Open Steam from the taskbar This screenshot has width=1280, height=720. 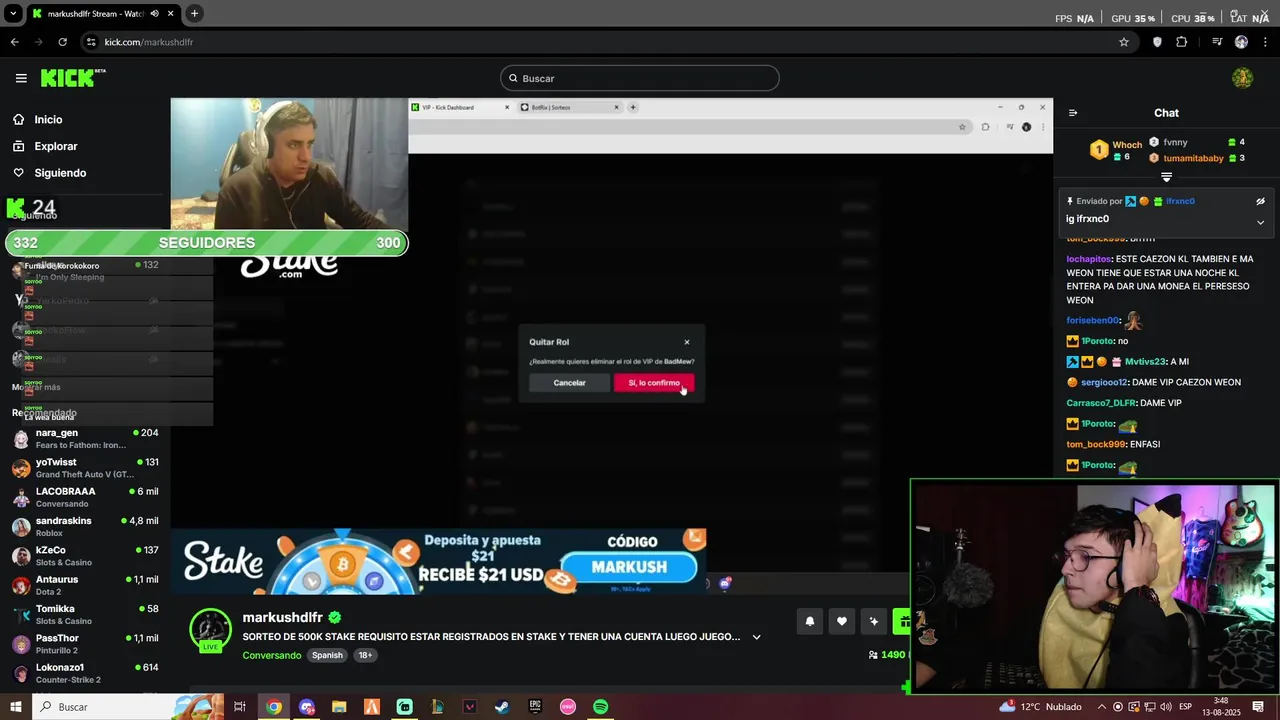pyautogui.click(x=502, y=707)
